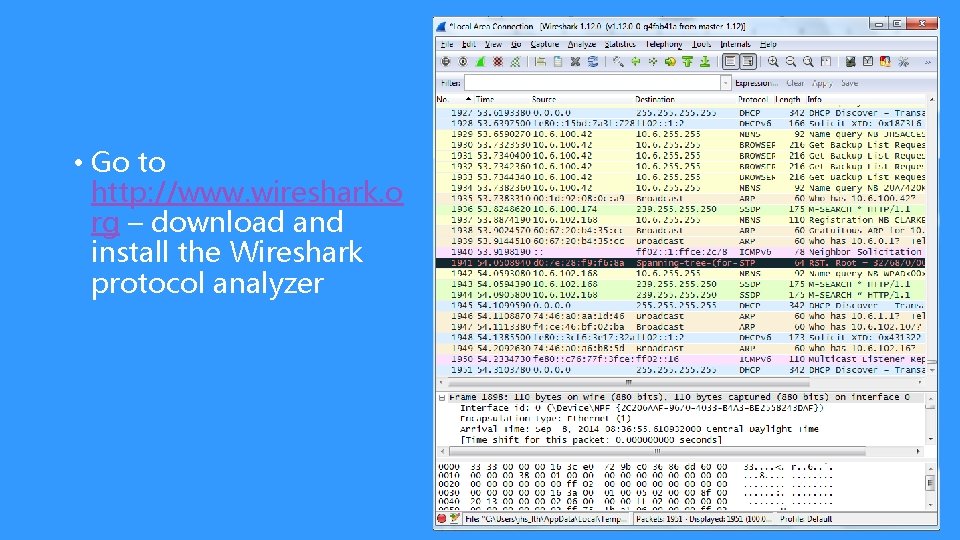The width and height of the screenshot is (960, 540).
Task: Expand the toolbar overflow chevron
Action: tap(928, 62)
